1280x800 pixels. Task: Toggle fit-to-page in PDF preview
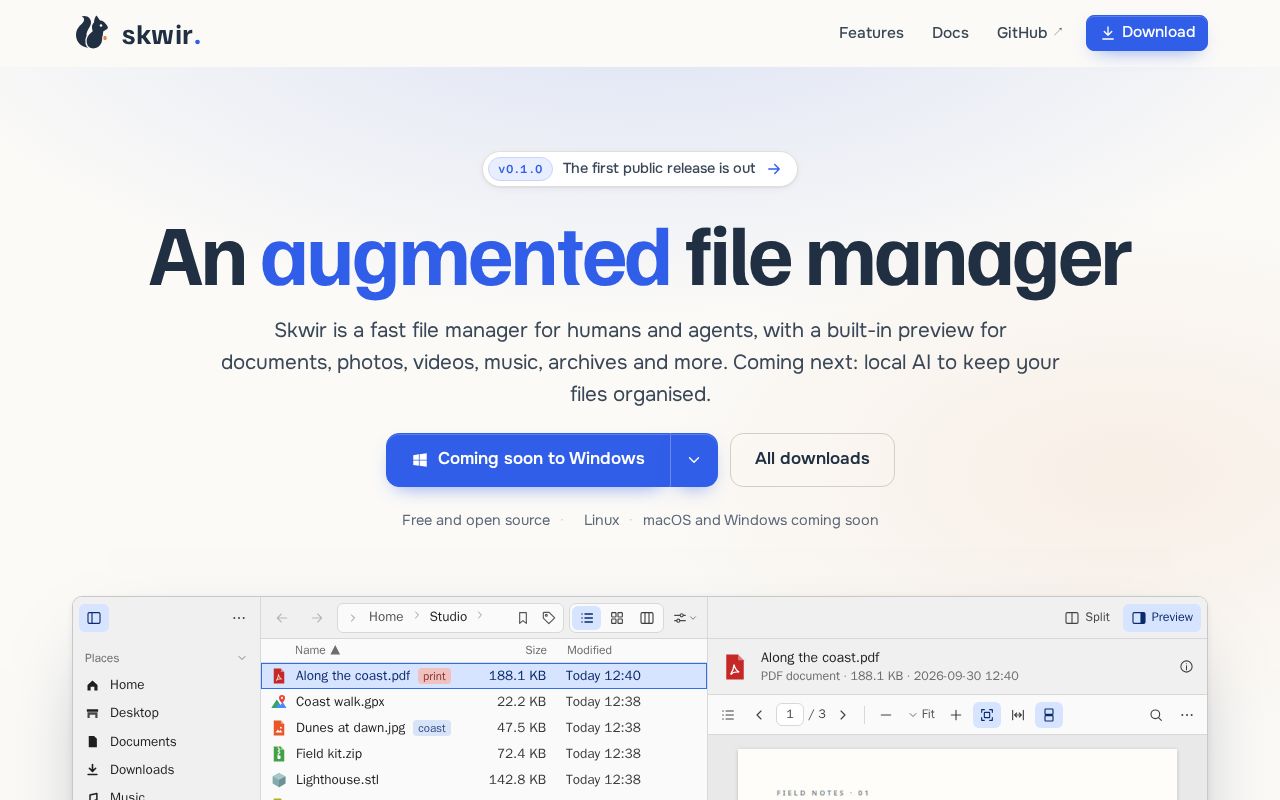pos(987,715)
